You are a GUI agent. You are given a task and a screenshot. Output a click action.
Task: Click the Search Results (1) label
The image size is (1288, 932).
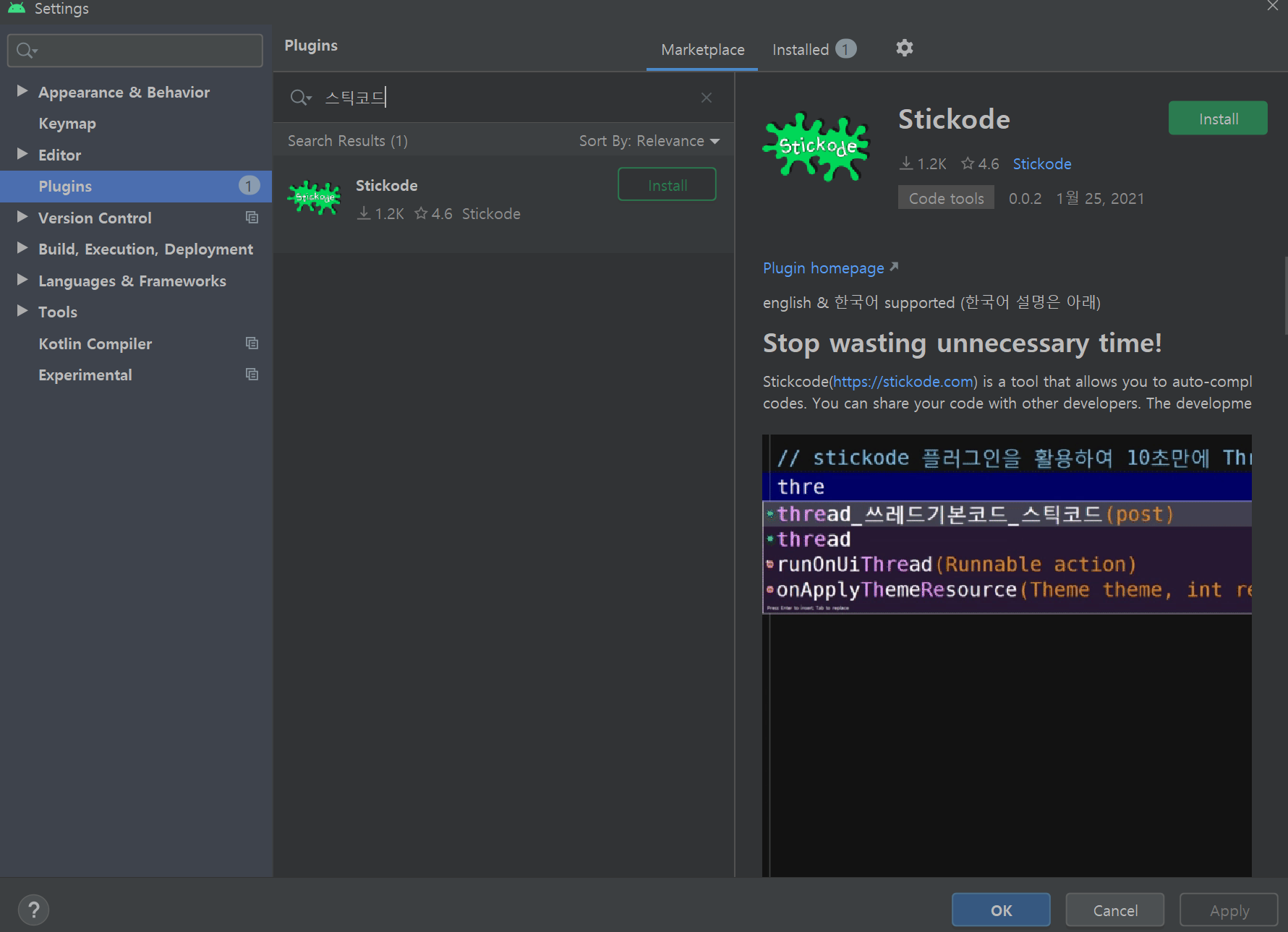click(x=348, y=141)
